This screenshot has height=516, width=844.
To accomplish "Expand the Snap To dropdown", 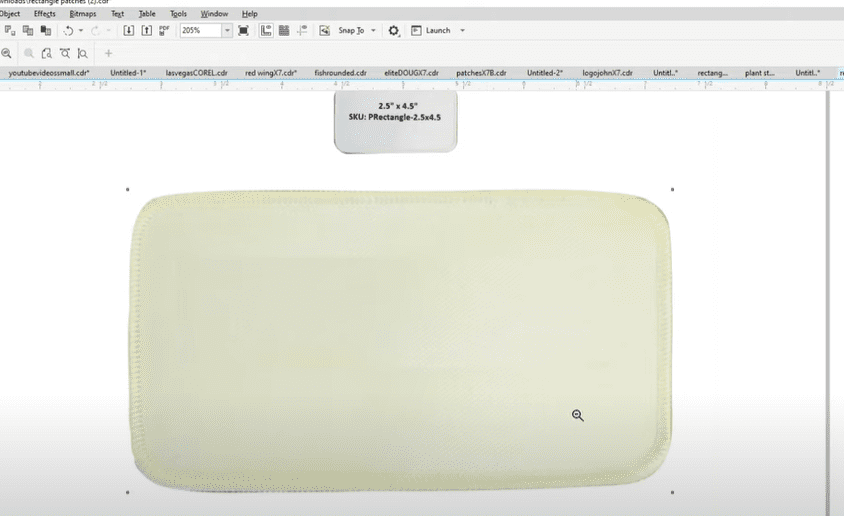I will 373,31.
